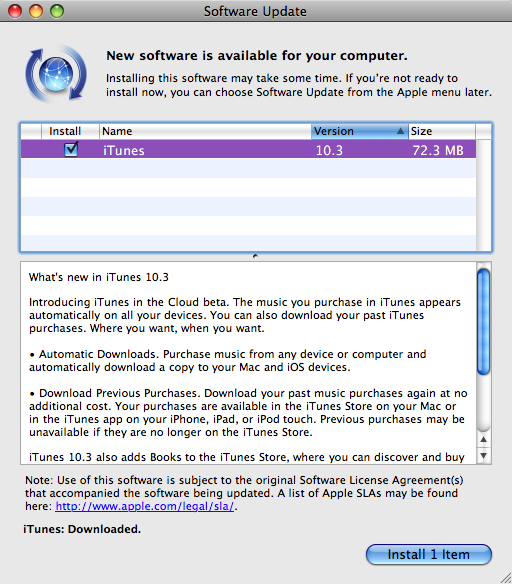Zoom window with the green button
The image size is (512, 584).
pyautogui.click(x=57, y=11)
